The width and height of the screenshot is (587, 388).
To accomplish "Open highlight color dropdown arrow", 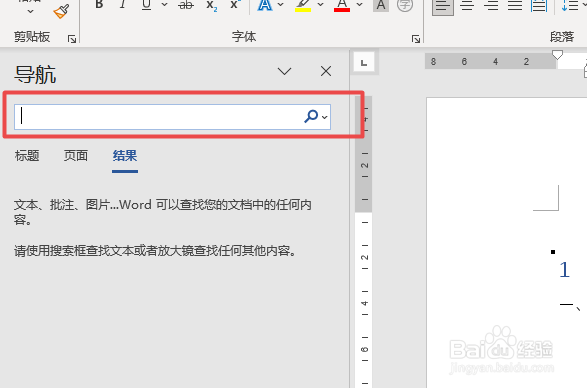I will pyautogui.click(x=320, y=4).
